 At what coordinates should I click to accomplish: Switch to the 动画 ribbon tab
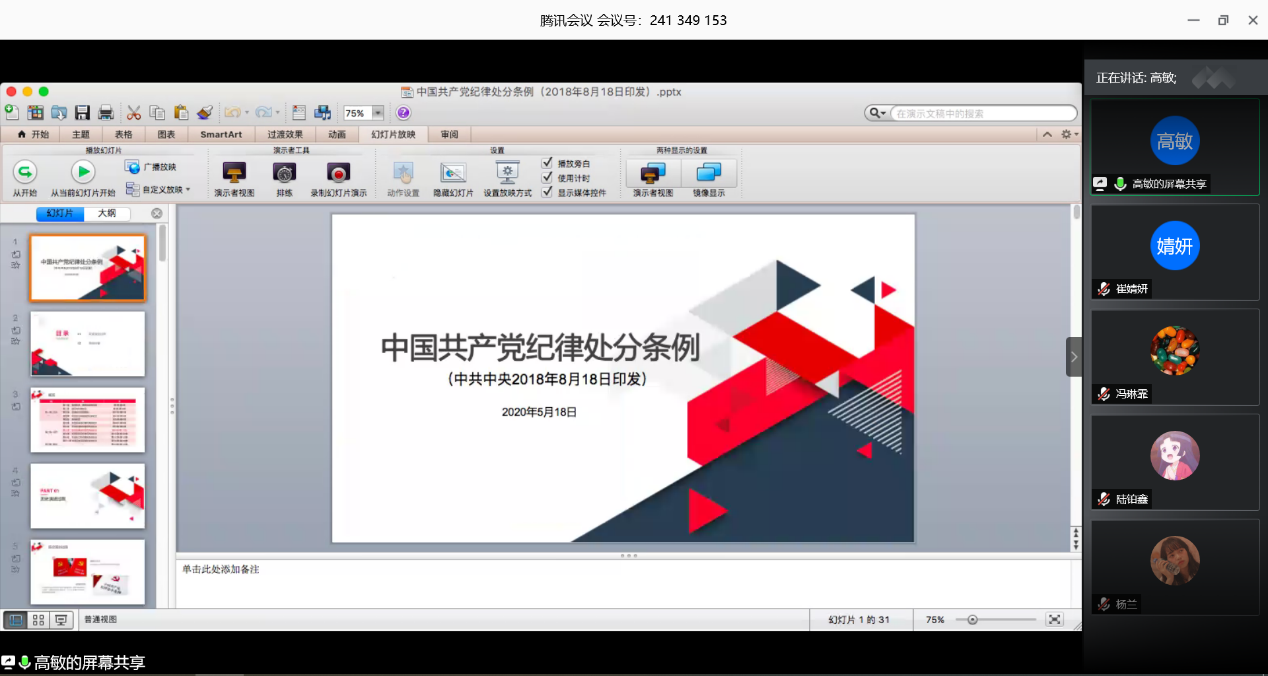(337, 134)
